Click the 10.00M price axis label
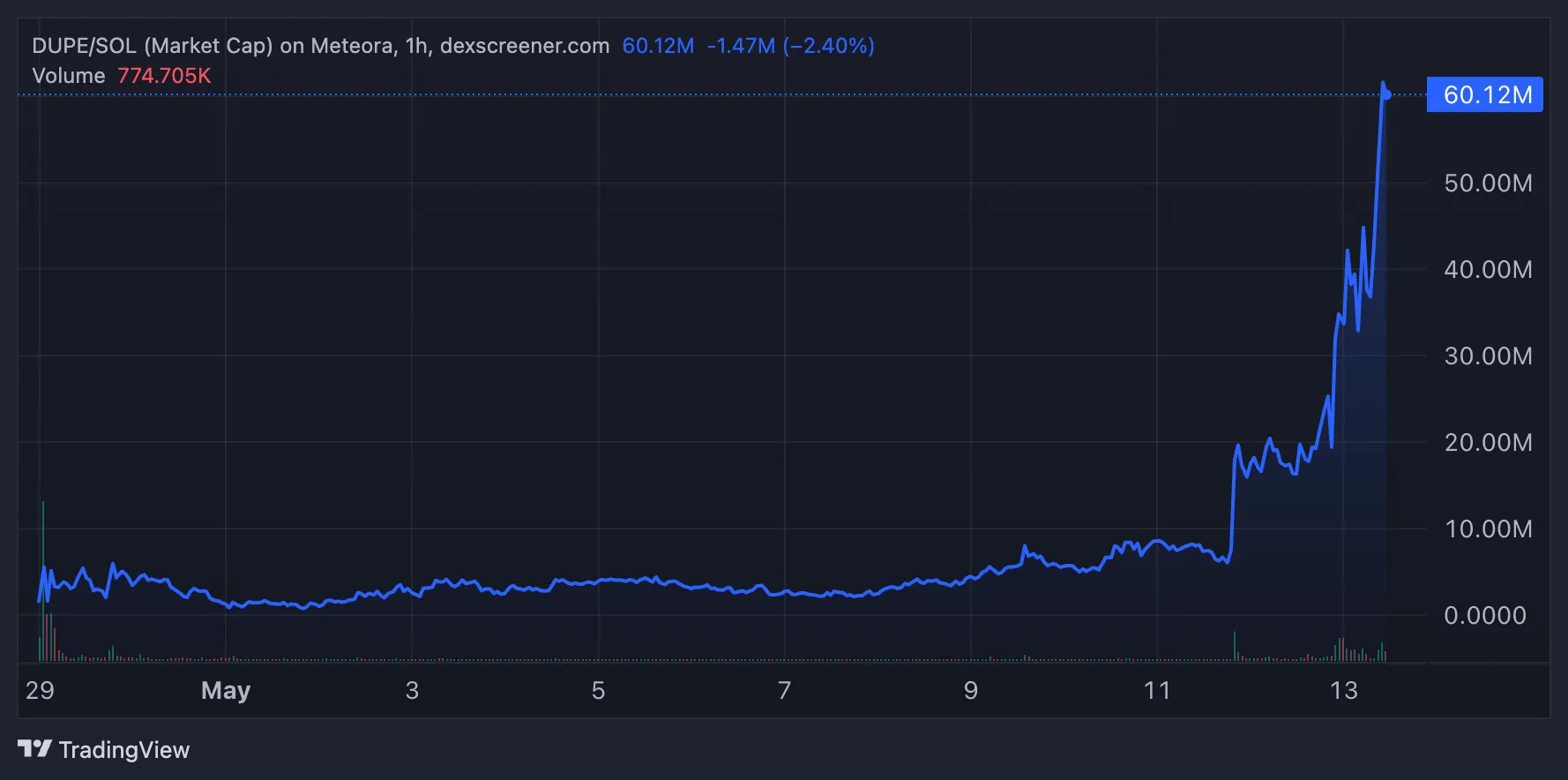The width and height of the screenshot is (1568, 780). coord(1487,529)
